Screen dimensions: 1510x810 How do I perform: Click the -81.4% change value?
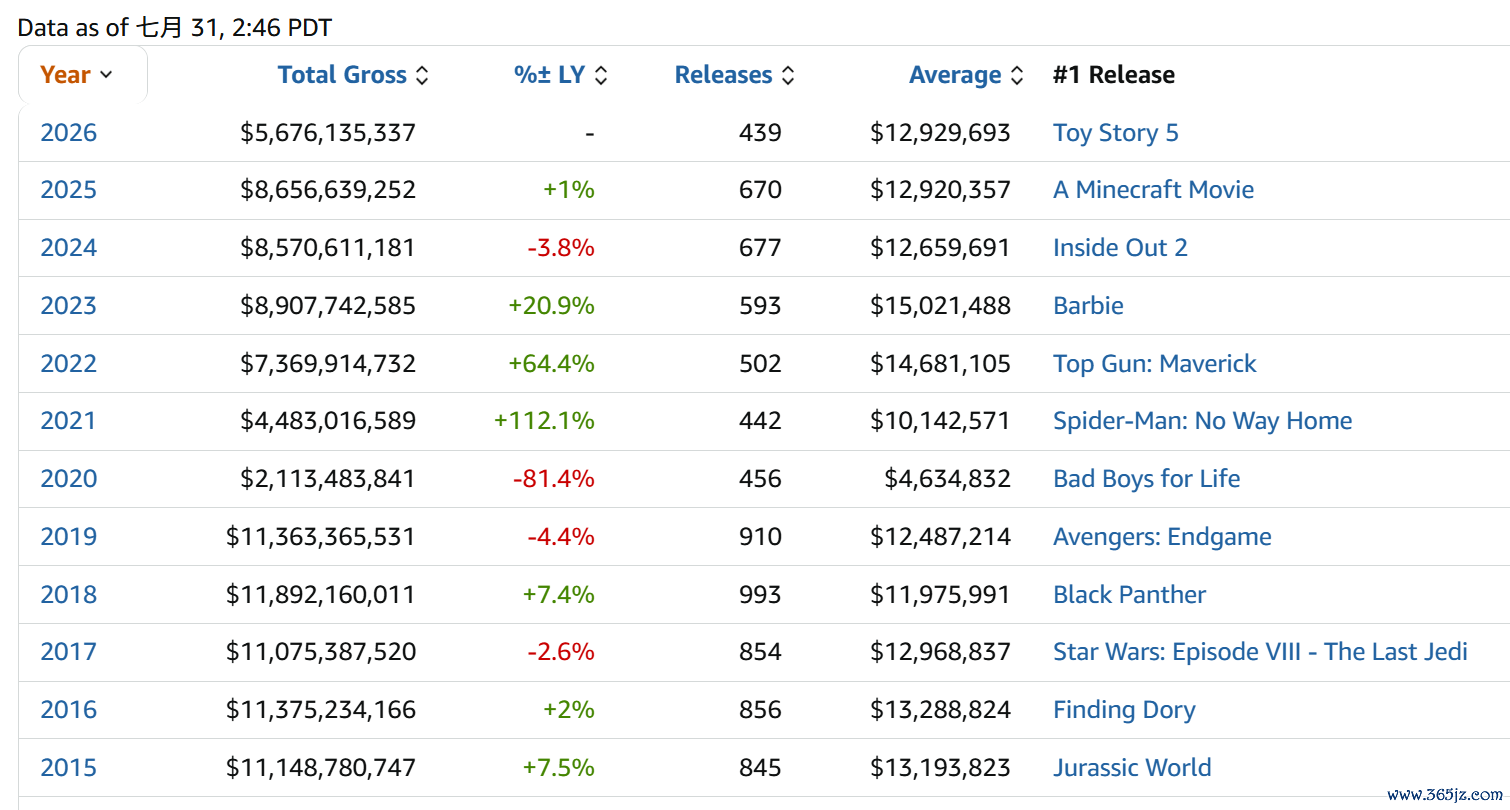[x=554, y=479]
